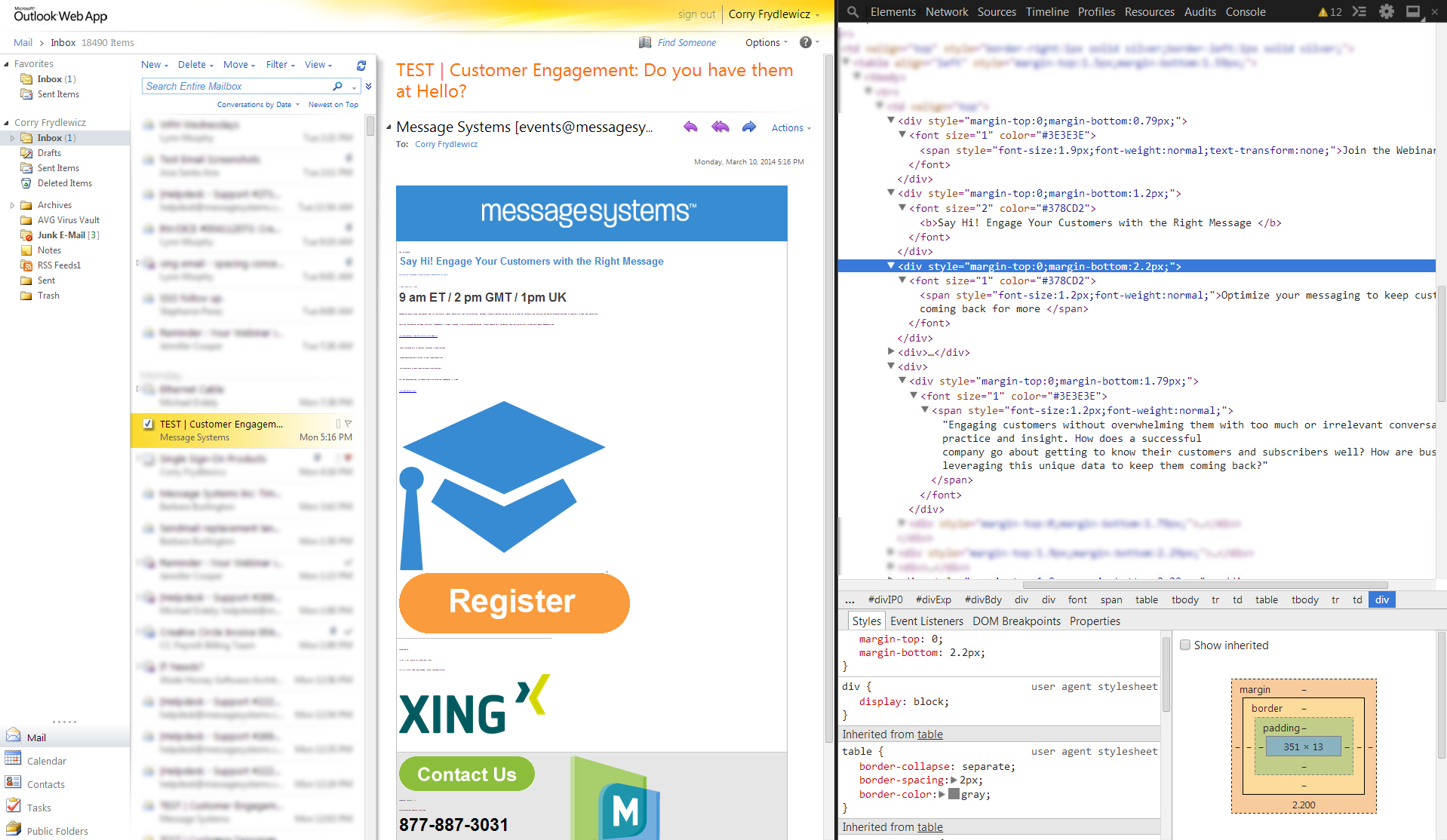The width and height of the screenshot is (1447, 840).
Task: Collapse the Corry Frydlewicz mailbox tree
Action: click(x=7, y=123)
